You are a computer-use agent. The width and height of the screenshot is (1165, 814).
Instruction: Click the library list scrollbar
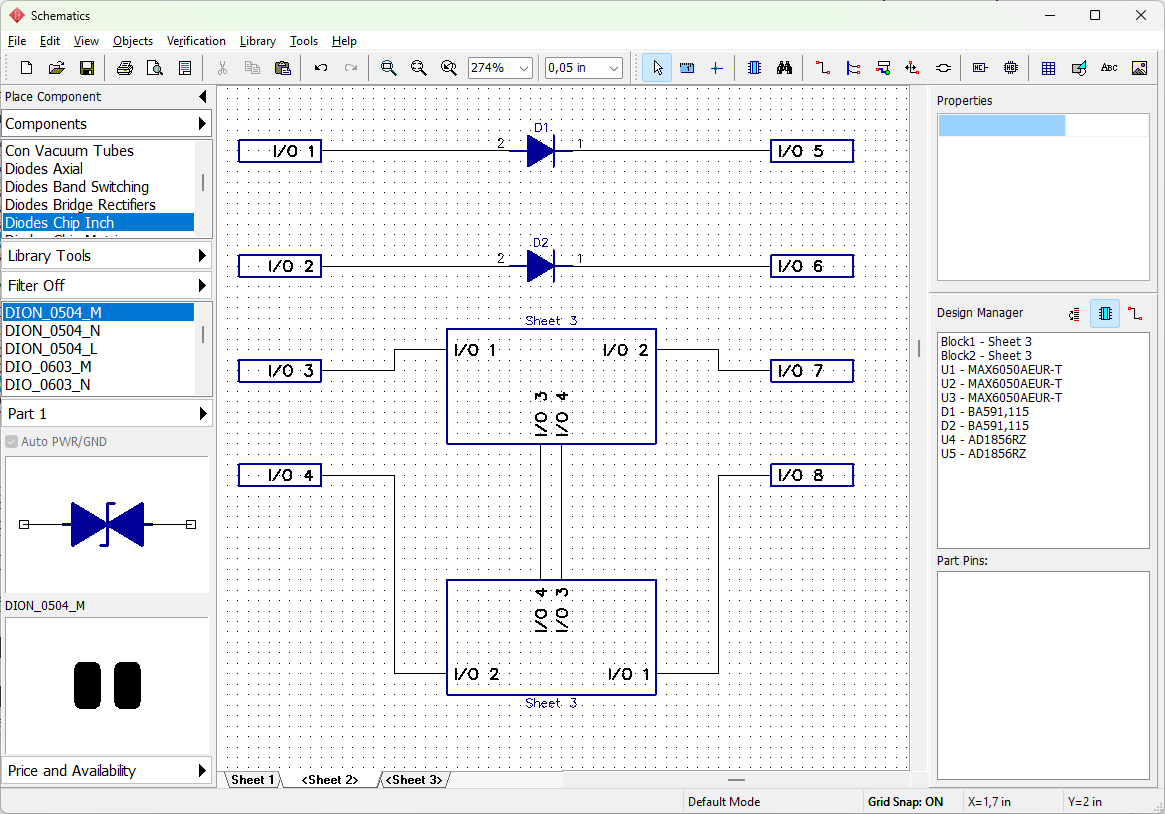point(203,183)
